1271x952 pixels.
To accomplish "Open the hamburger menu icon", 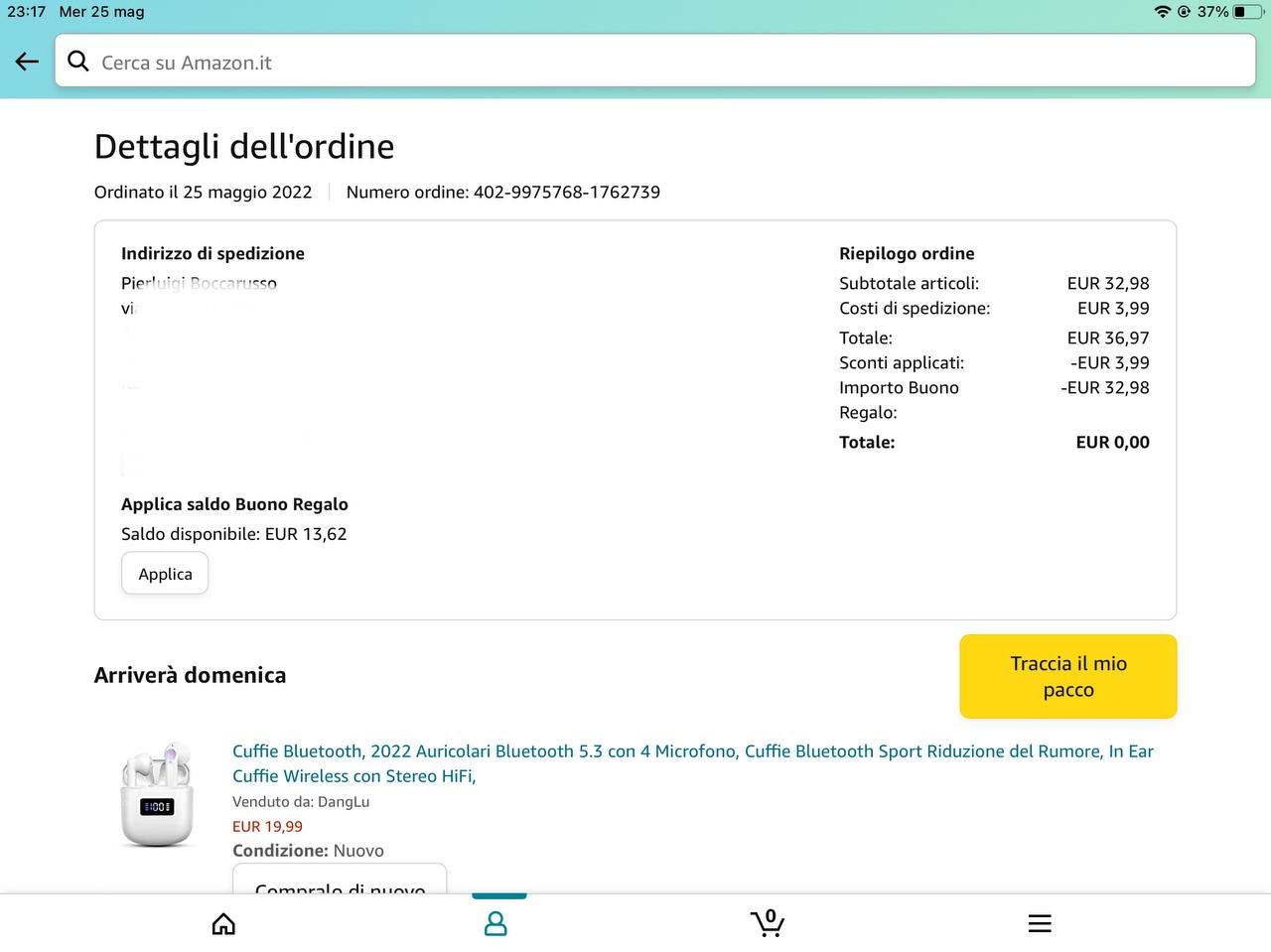I will click(1040, 924).
